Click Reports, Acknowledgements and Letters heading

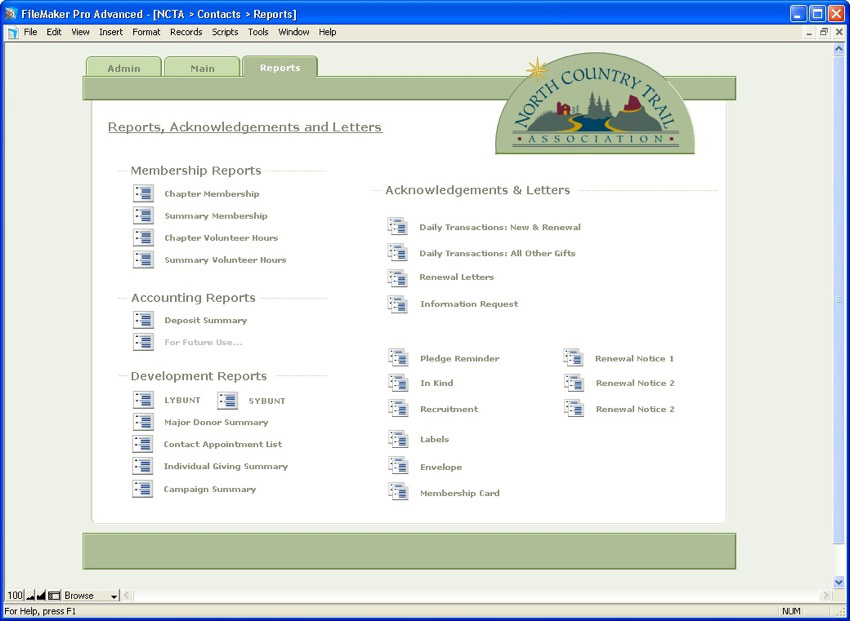pyautogui.click(x=245, y=127)
